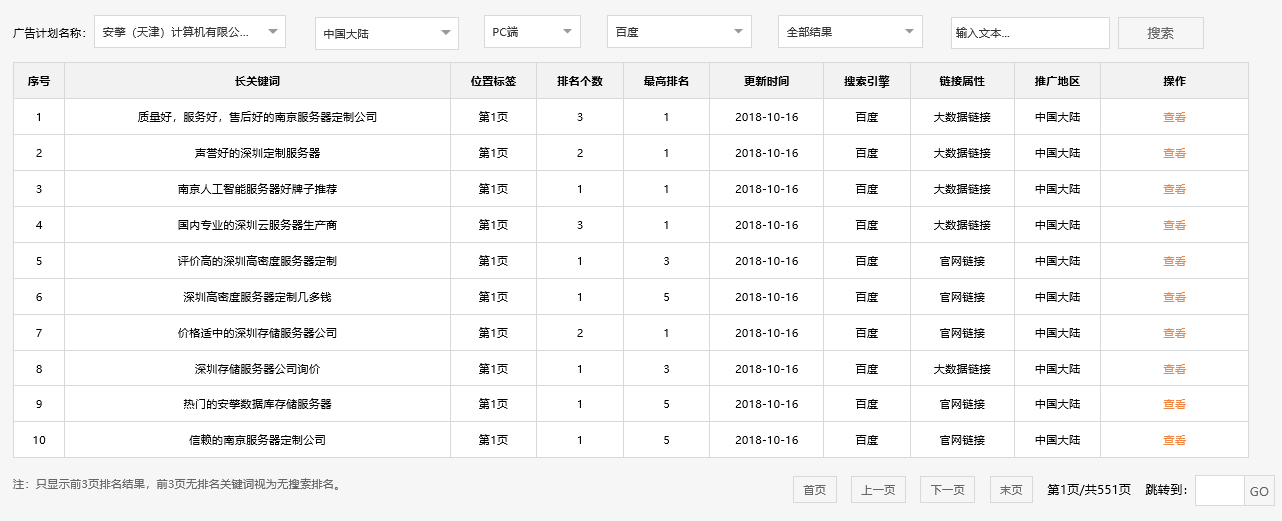1282x521 pixels.
Task: Click the 注：只显示前3页排名结果 footnote text
Action: [x=178, y=485]
